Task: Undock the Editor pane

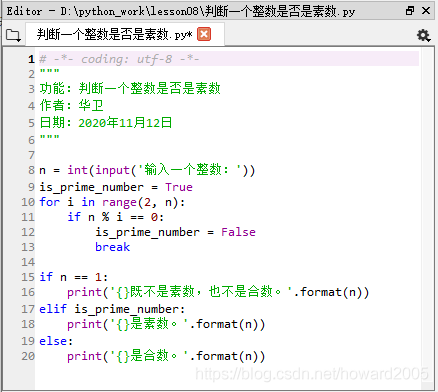Action: click(410, 11)
